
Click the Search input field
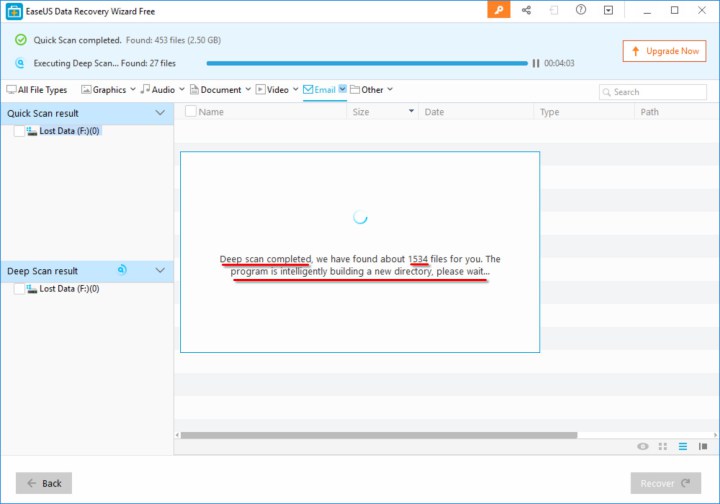pyautogui.click(x=653, y=92)
